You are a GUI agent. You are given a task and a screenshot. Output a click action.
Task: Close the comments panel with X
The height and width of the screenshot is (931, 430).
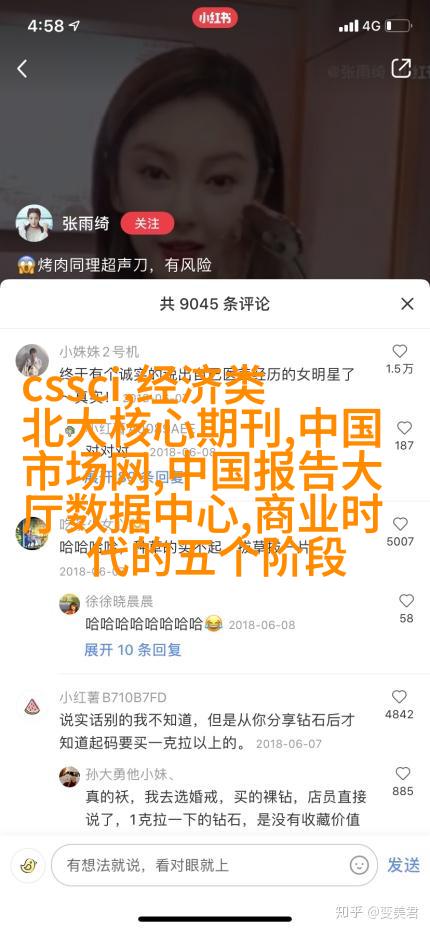click(x=407, y=304)
